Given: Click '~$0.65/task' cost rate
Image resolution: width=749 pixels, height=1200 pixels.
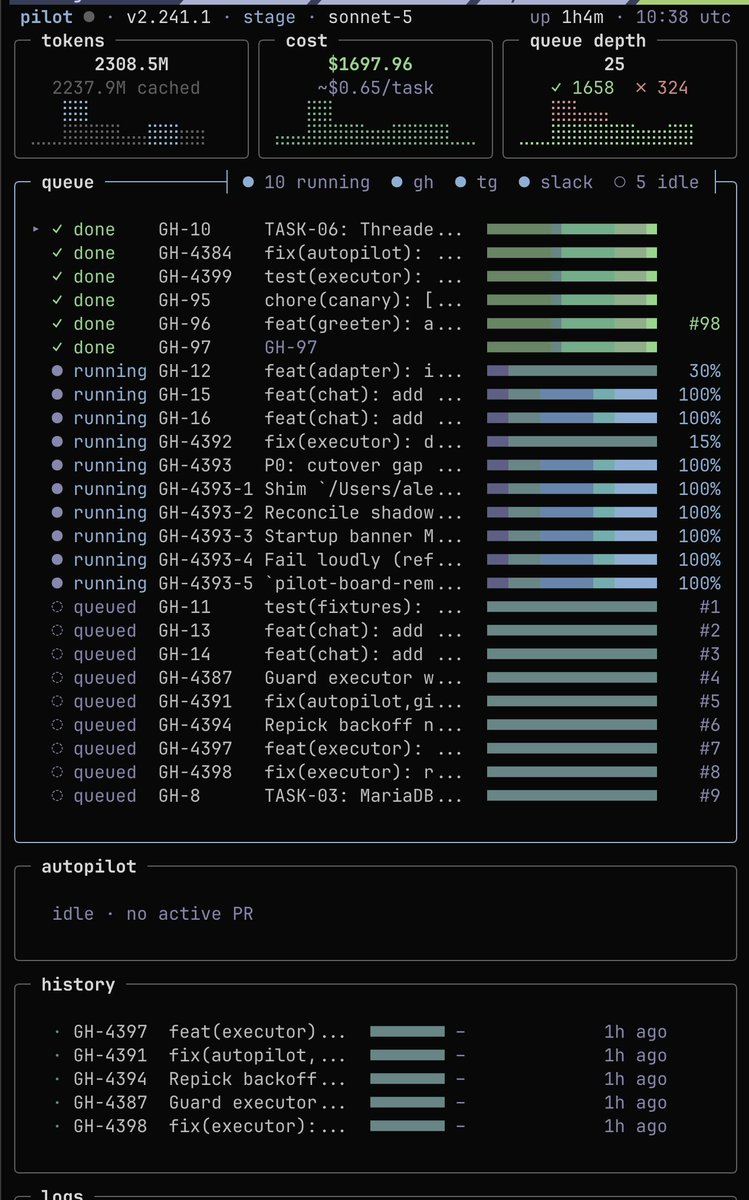Looking at the screenshot, I should click(375, 88).
